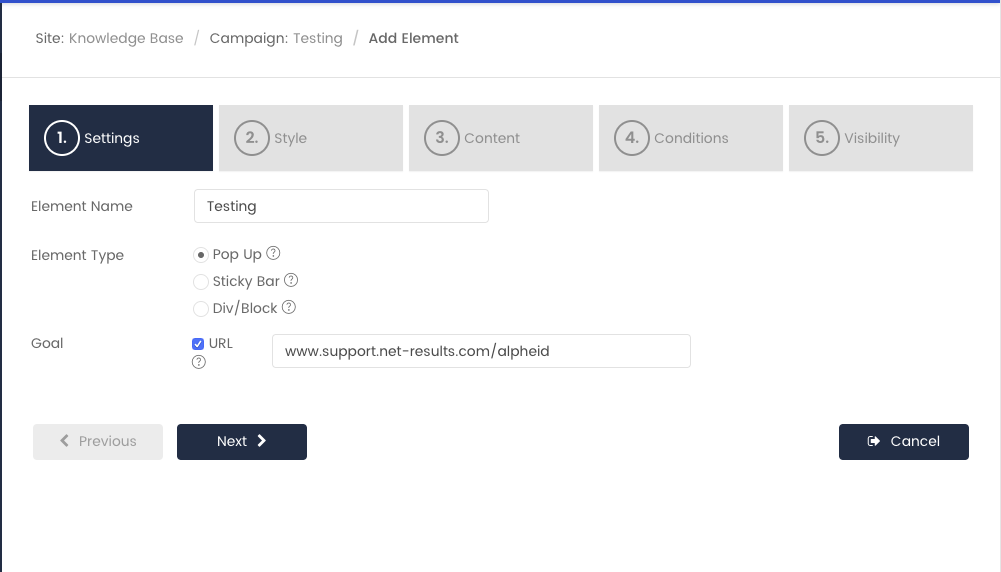Viewport: 1001px width, 572px height.
Task: Click the Element Name text field
Action: (342, 206)
